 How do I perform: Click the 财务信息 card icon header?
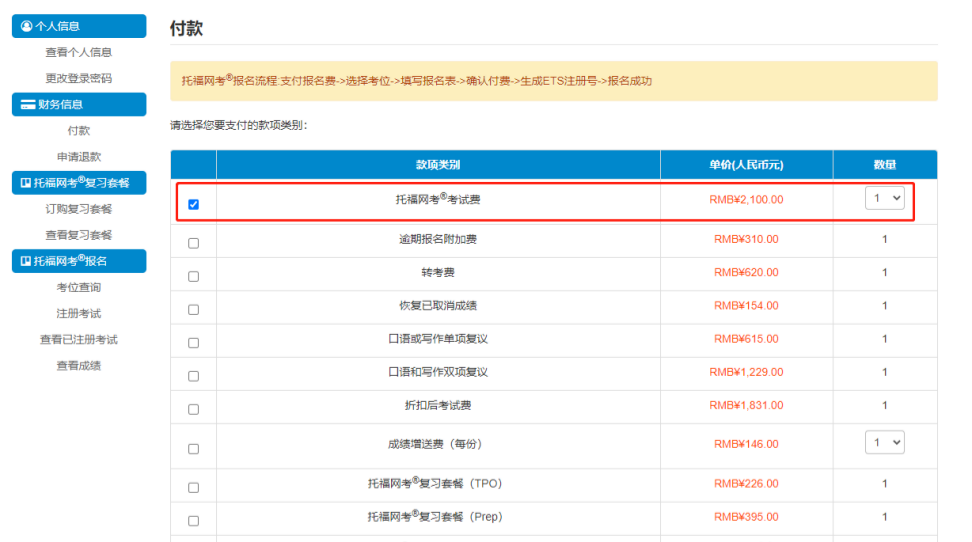click(x=28, y=104)
